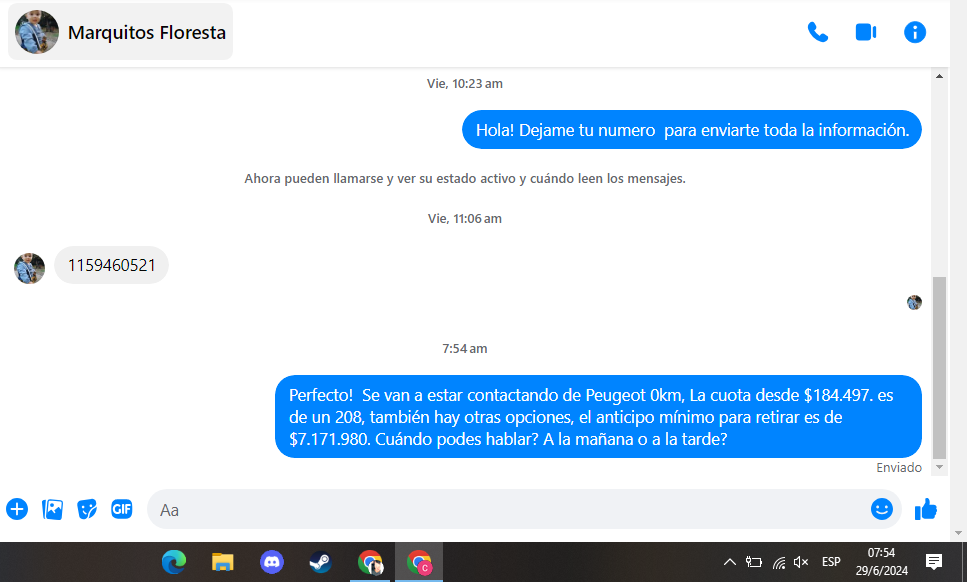Click the 'Vie, 11:06 am' timestamp
The image size is (967, 582).
click(464, 219)
